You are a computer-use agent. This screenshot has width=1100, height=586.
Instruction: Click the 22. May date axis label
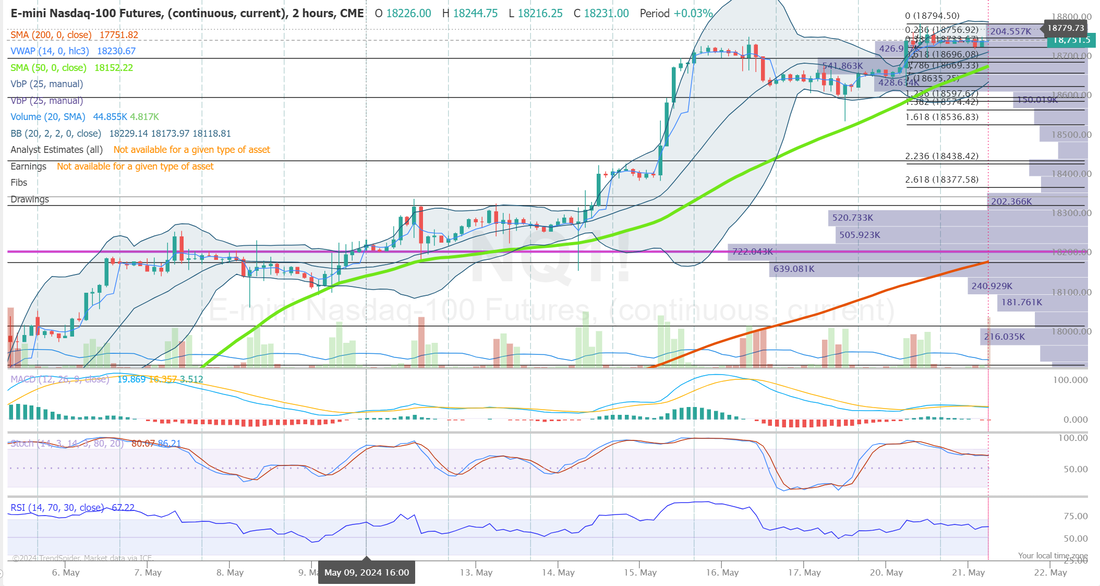click(1050, 572)
